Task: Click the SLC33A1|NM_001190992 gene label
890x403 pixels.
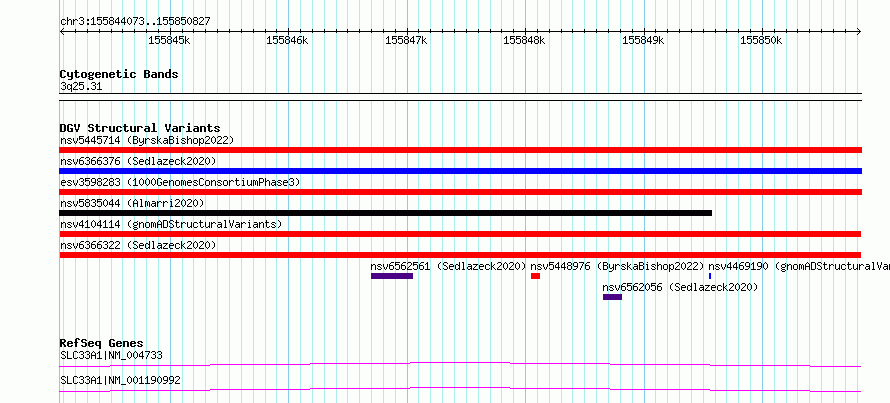Action: [120, 380]
